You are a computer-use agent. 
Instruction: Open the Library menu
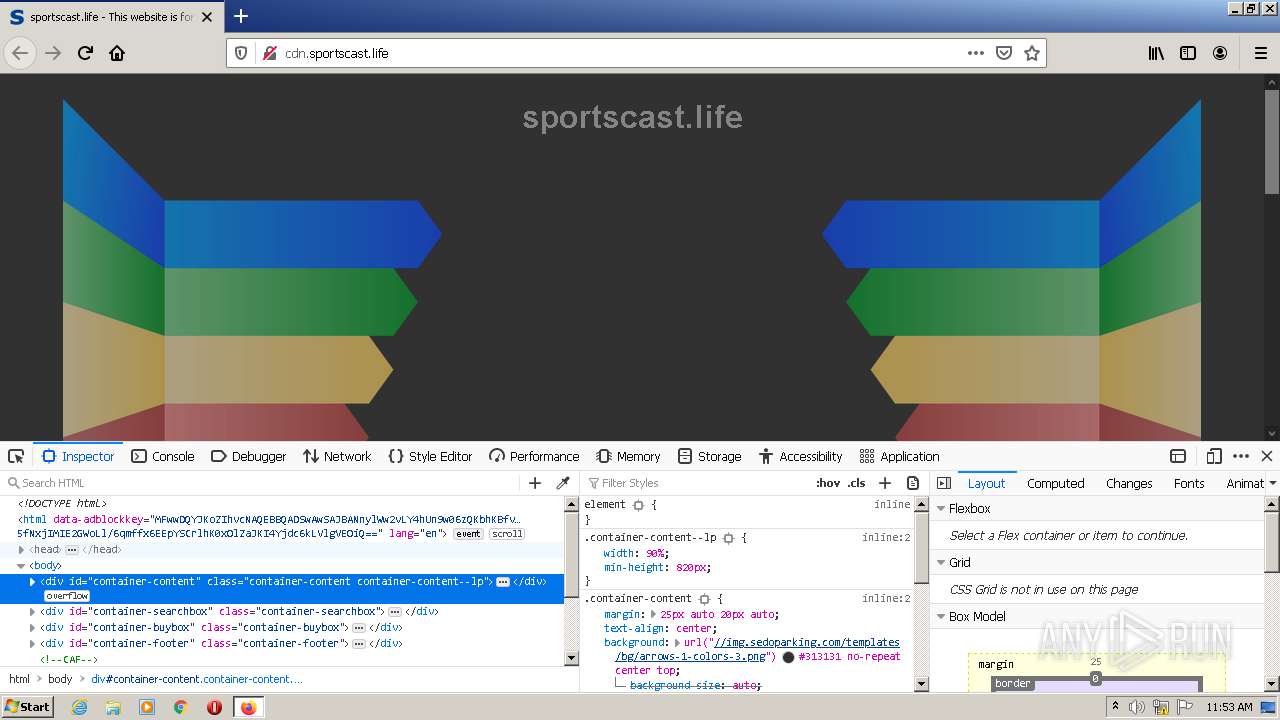pos(1156,53)
